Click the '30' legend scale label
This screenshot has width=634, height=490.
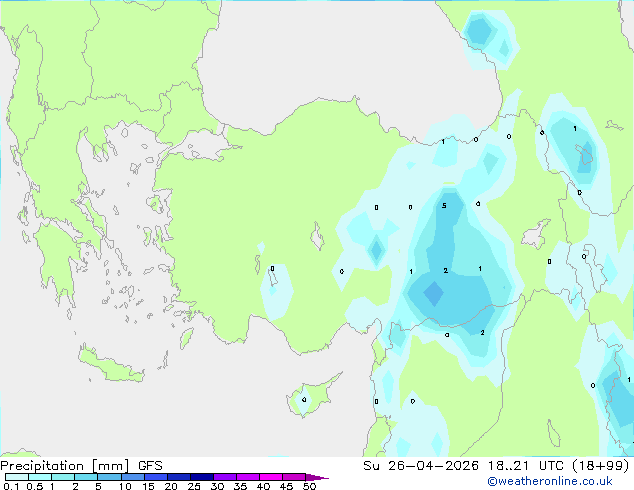217,486
